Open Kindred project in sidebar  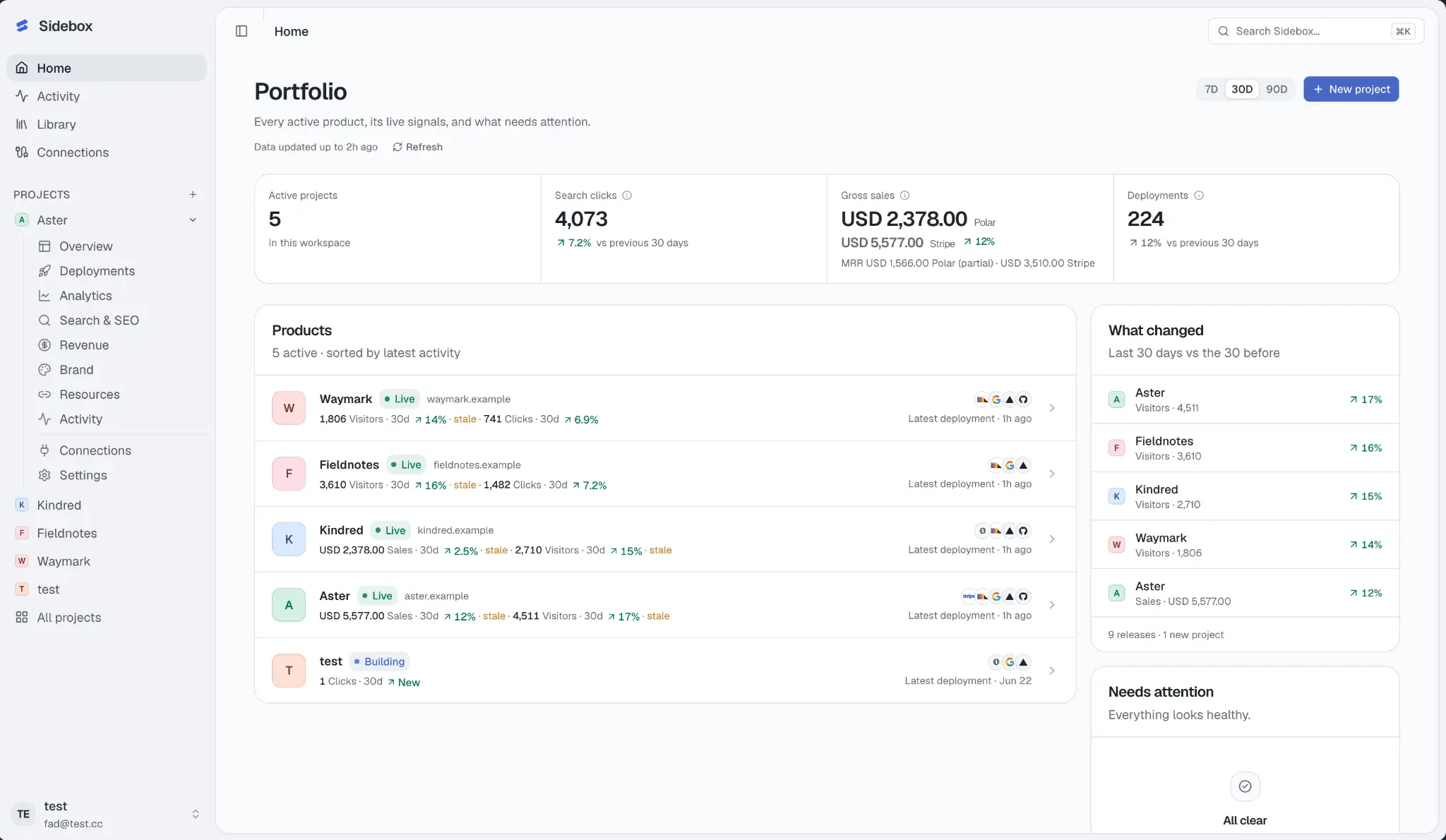(107, 505)
